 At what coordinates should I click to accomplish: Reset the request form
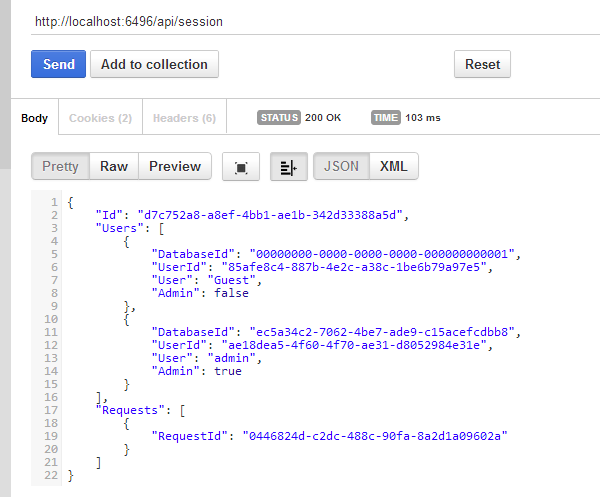tap(482, 64)
